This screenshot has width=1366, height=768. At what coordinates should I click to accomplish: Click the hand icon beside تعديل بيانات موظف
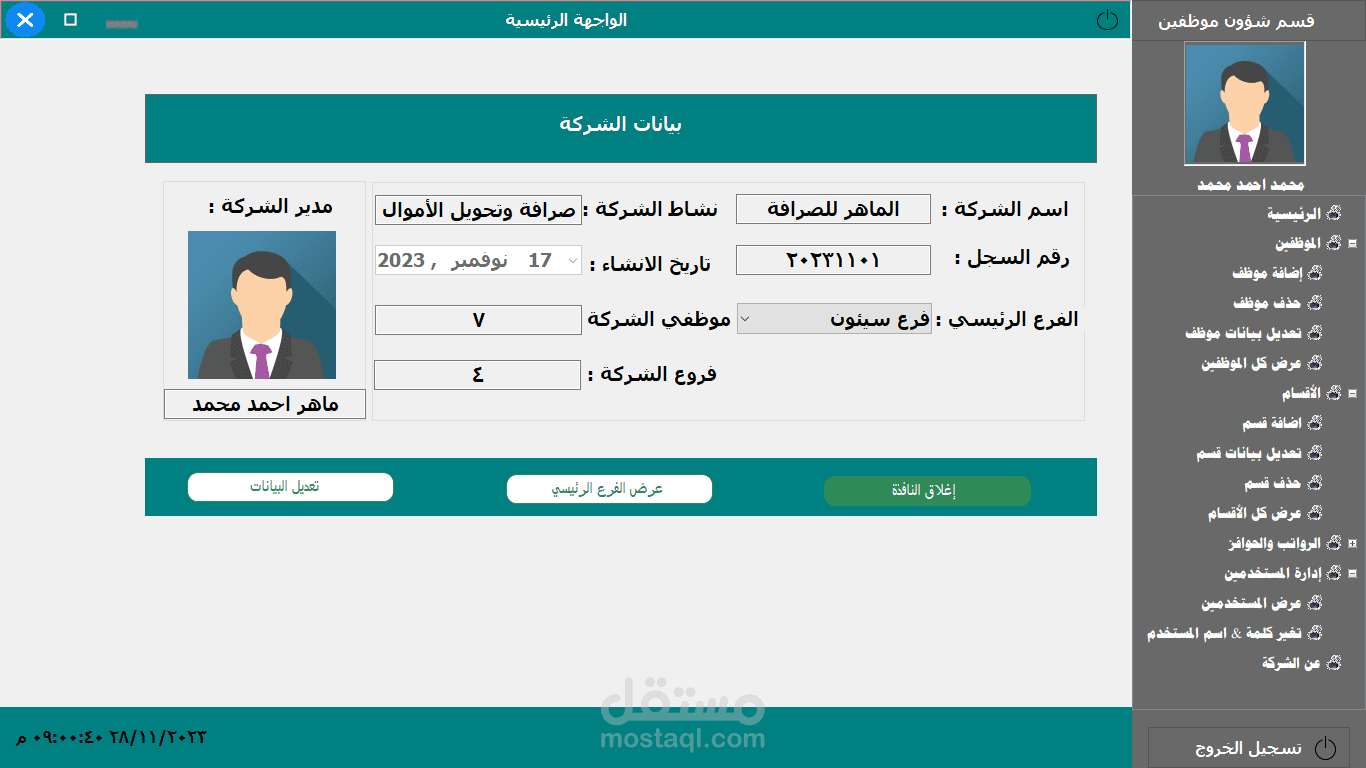pos(1315,333)
